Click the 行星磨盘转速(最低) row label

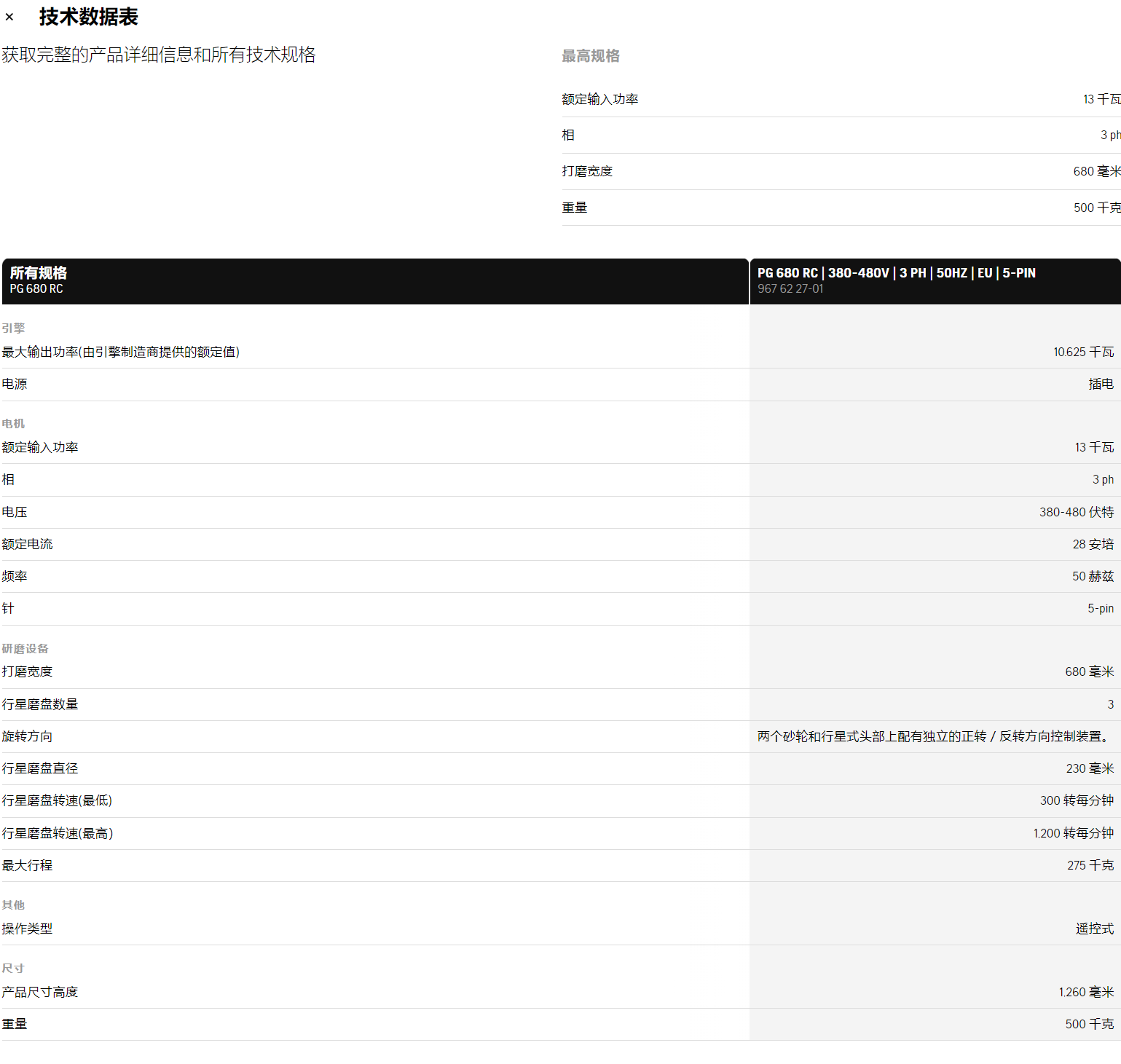57,801
